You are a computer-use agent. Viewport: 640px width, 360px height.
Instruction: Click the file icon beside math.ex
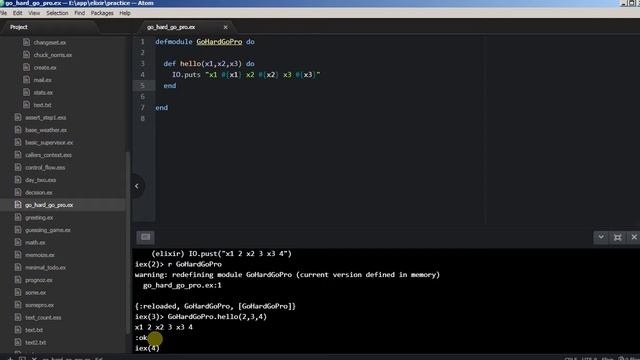click(x=18, y=242)
